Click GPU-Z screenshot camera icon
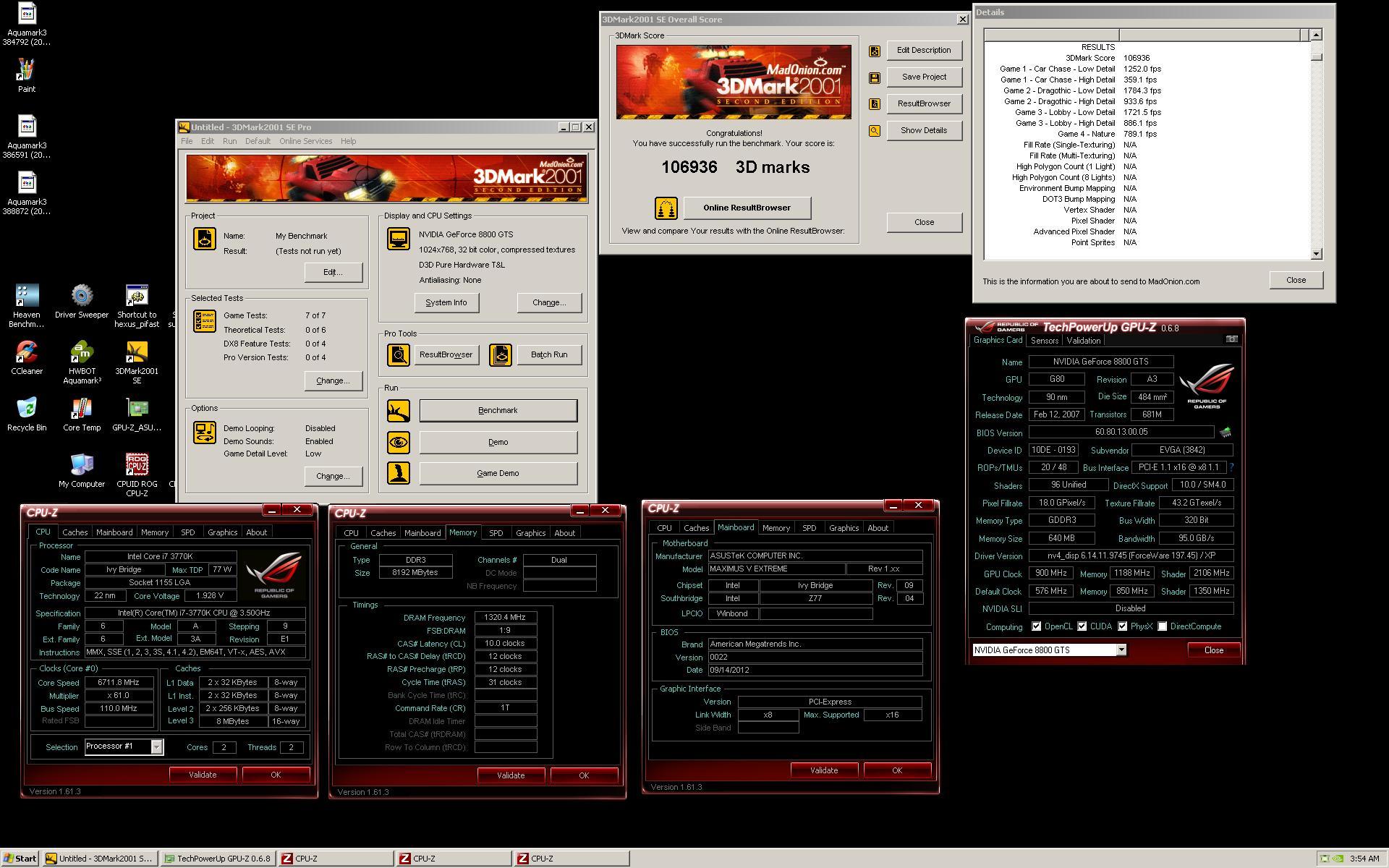The image size is (1389, 868). pos(1231,339)
